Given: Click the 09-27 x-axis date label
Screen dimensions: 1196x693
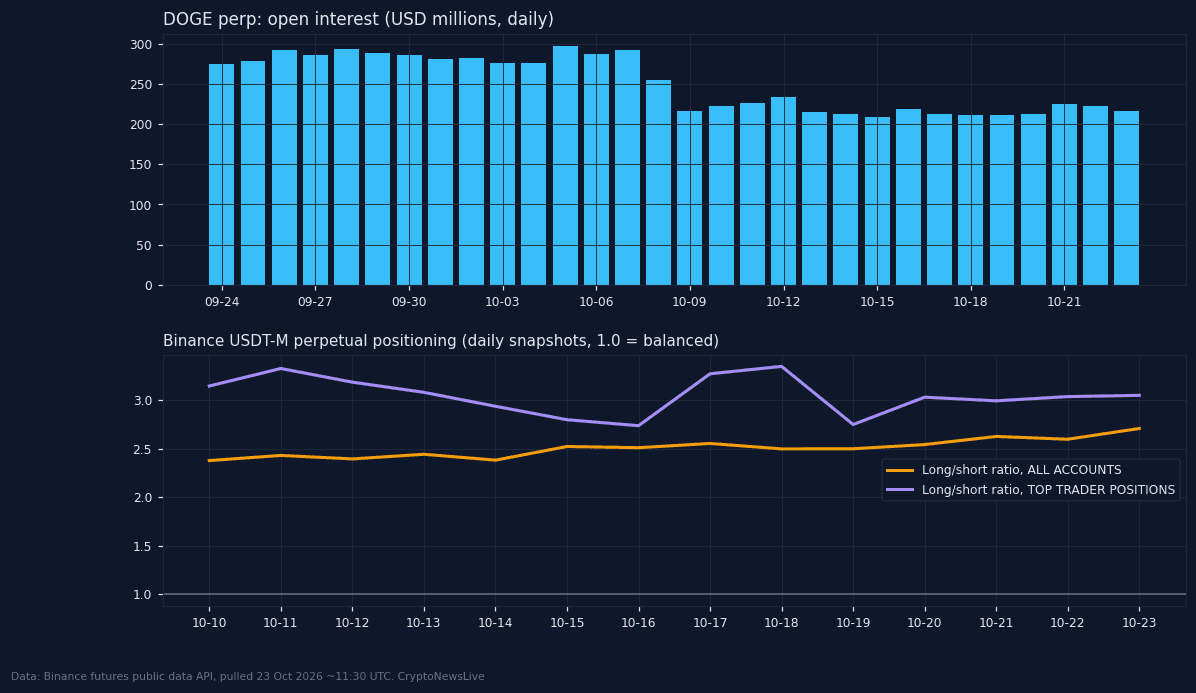Looking at the screenshot, I should (315, 302).
